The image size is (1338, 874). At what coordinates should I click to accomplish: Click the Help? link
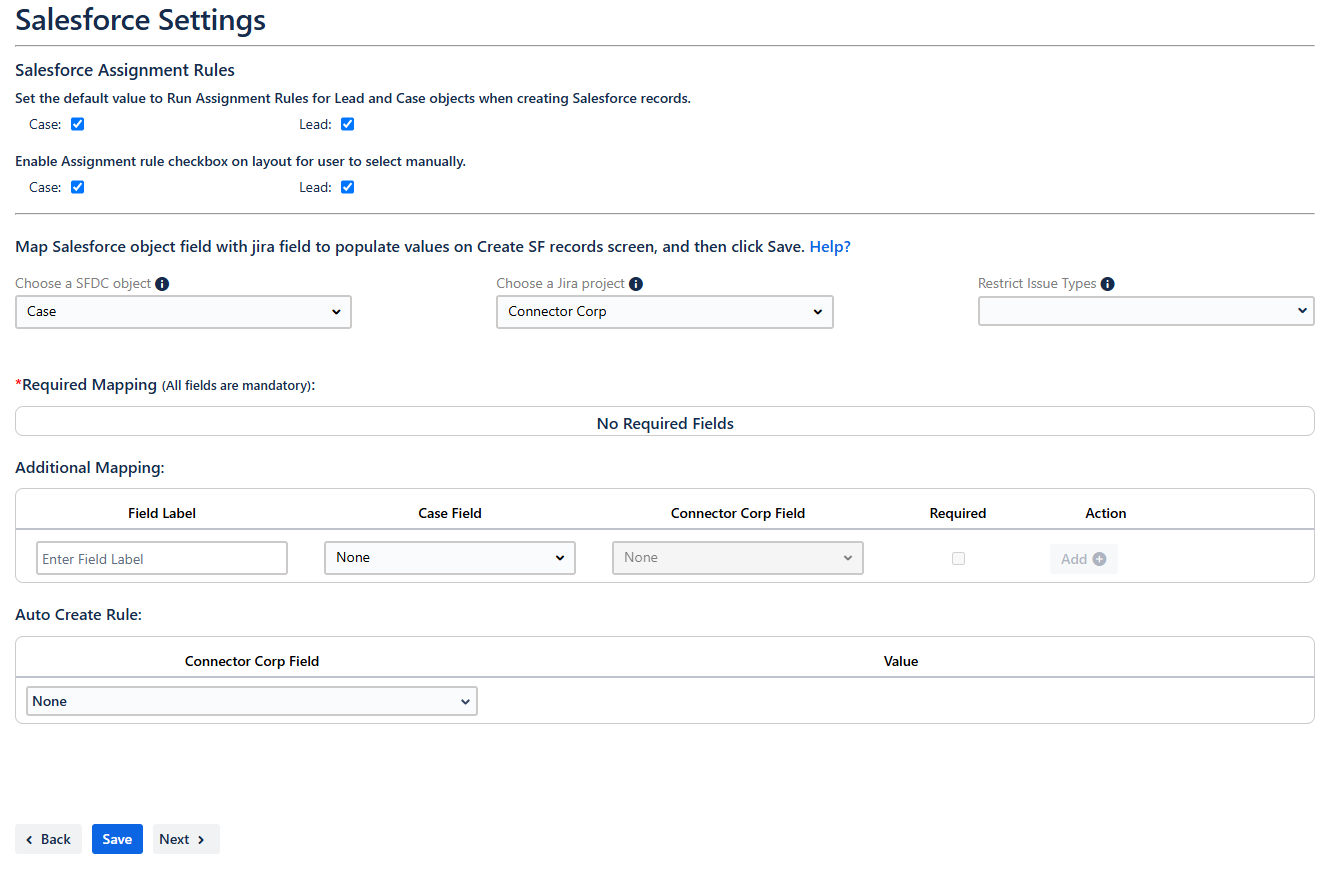pyautogui.click(x=830, y=247)
